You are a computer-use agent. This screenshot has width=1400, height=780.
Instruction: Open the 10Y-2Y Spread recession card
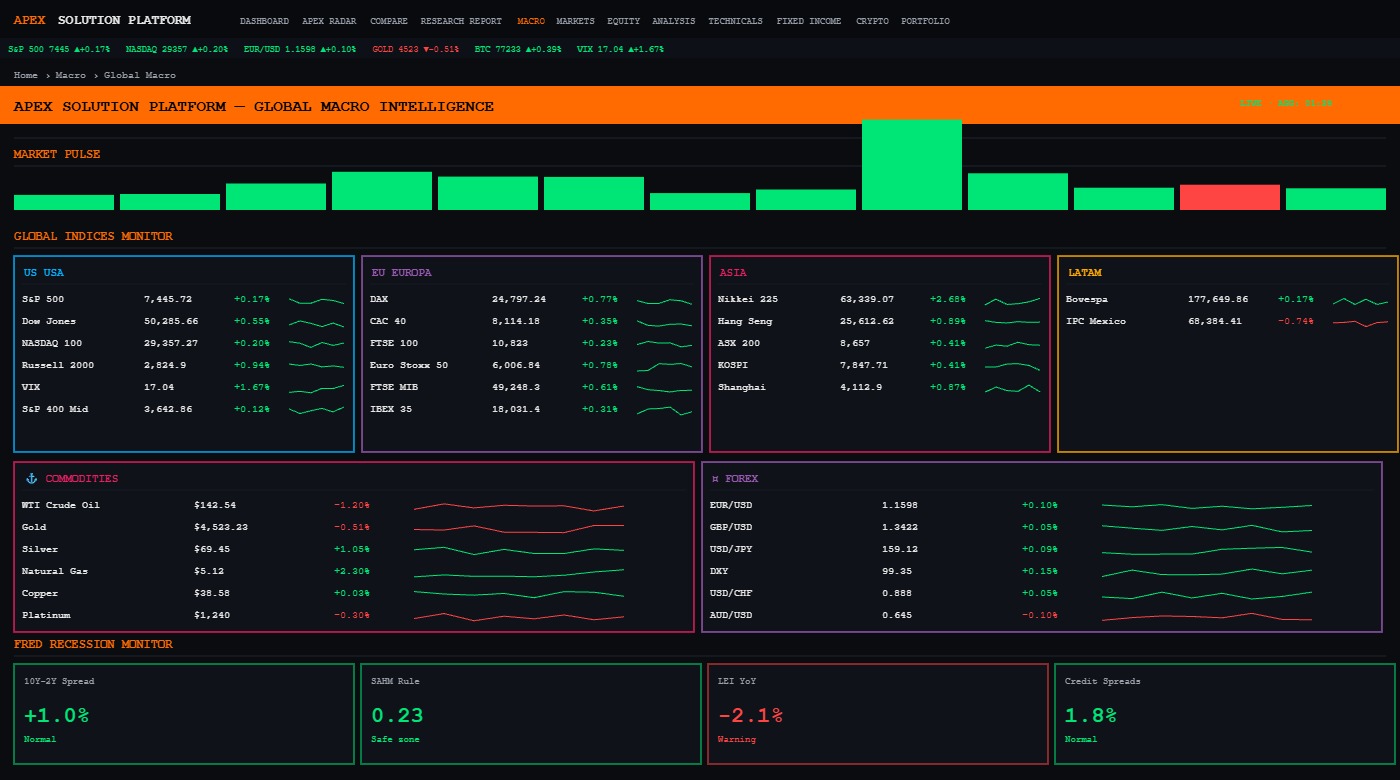coord(184,714)
